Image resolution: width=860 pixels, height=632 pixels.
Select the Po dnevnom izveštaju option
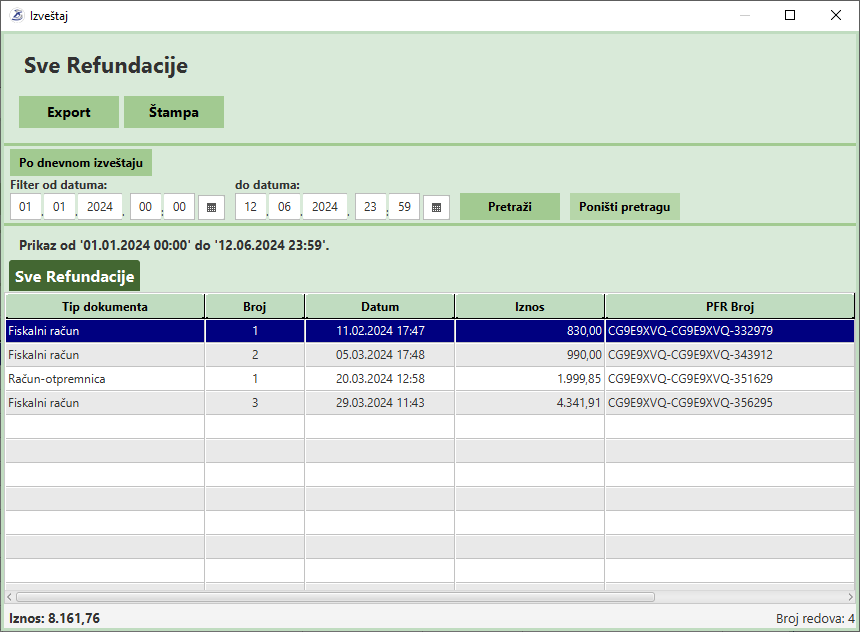click(x=81, y=163)
